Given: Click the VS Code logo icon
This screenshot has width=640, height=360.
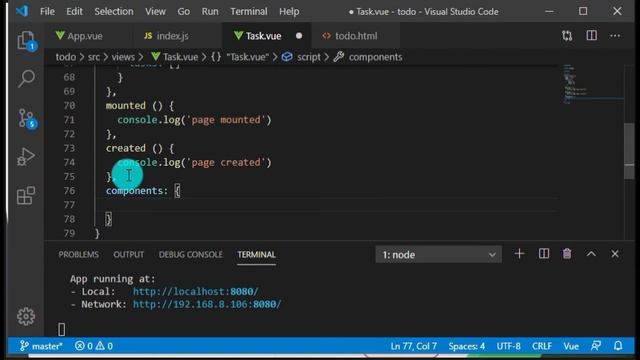Looking at the screenshot, I should (x=22, y=11).
